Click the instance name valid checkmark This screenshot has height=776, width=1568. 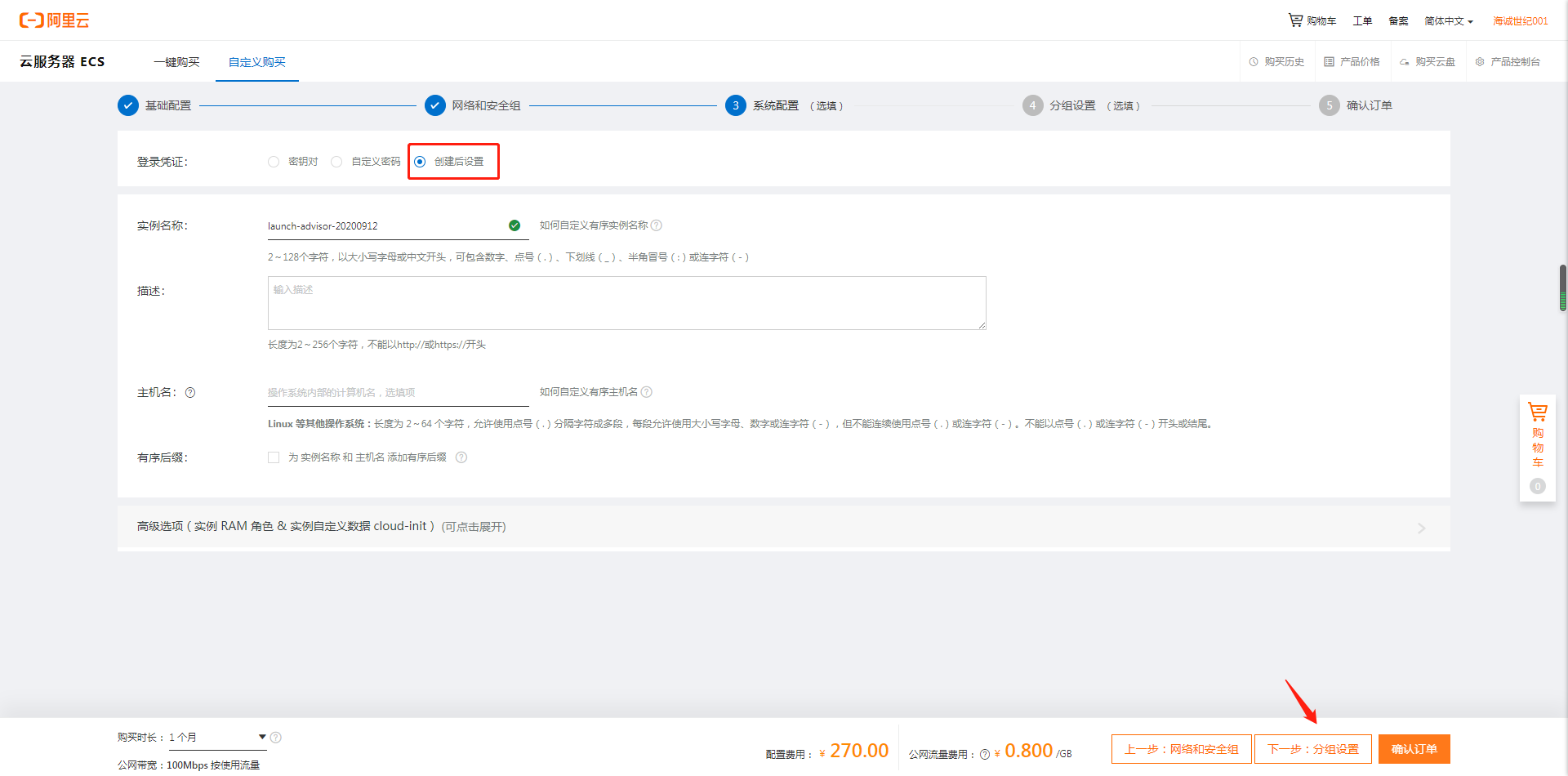(x=514, y=225)
